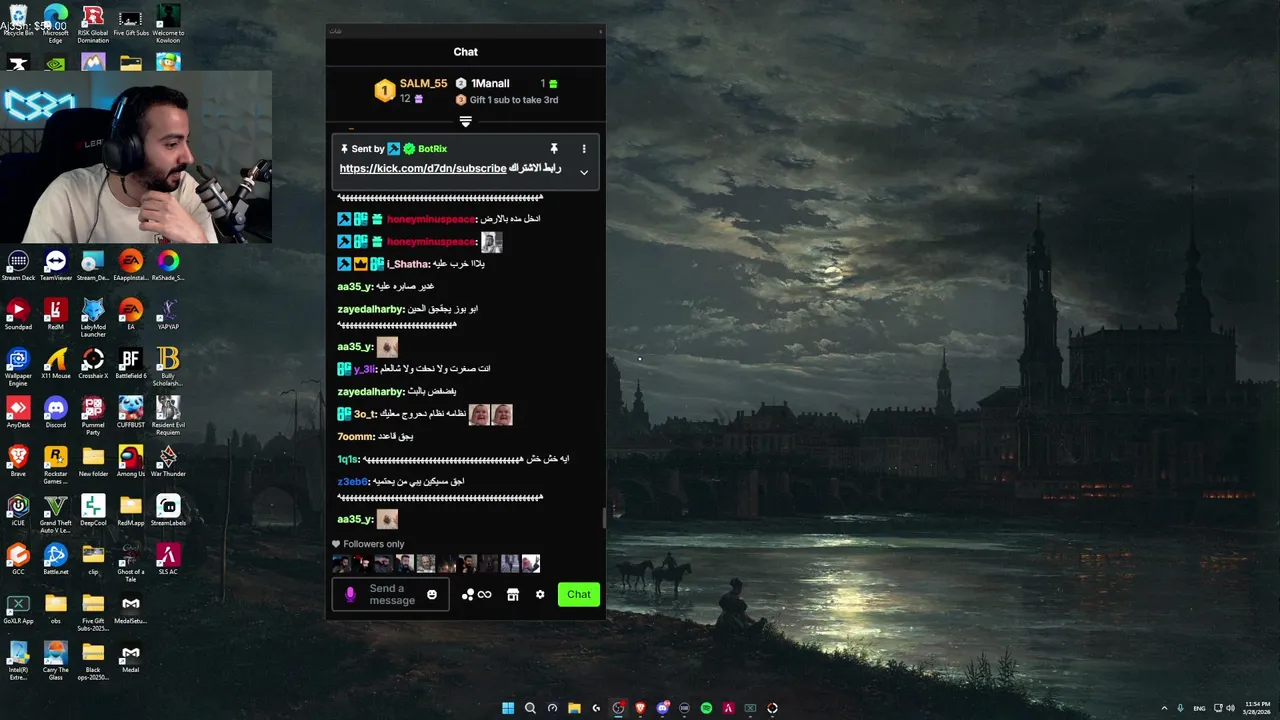Open Welcome to Kowloon shortcut
The height and width of the screenshot is (720, 1280).
click(x=168, y=25)
